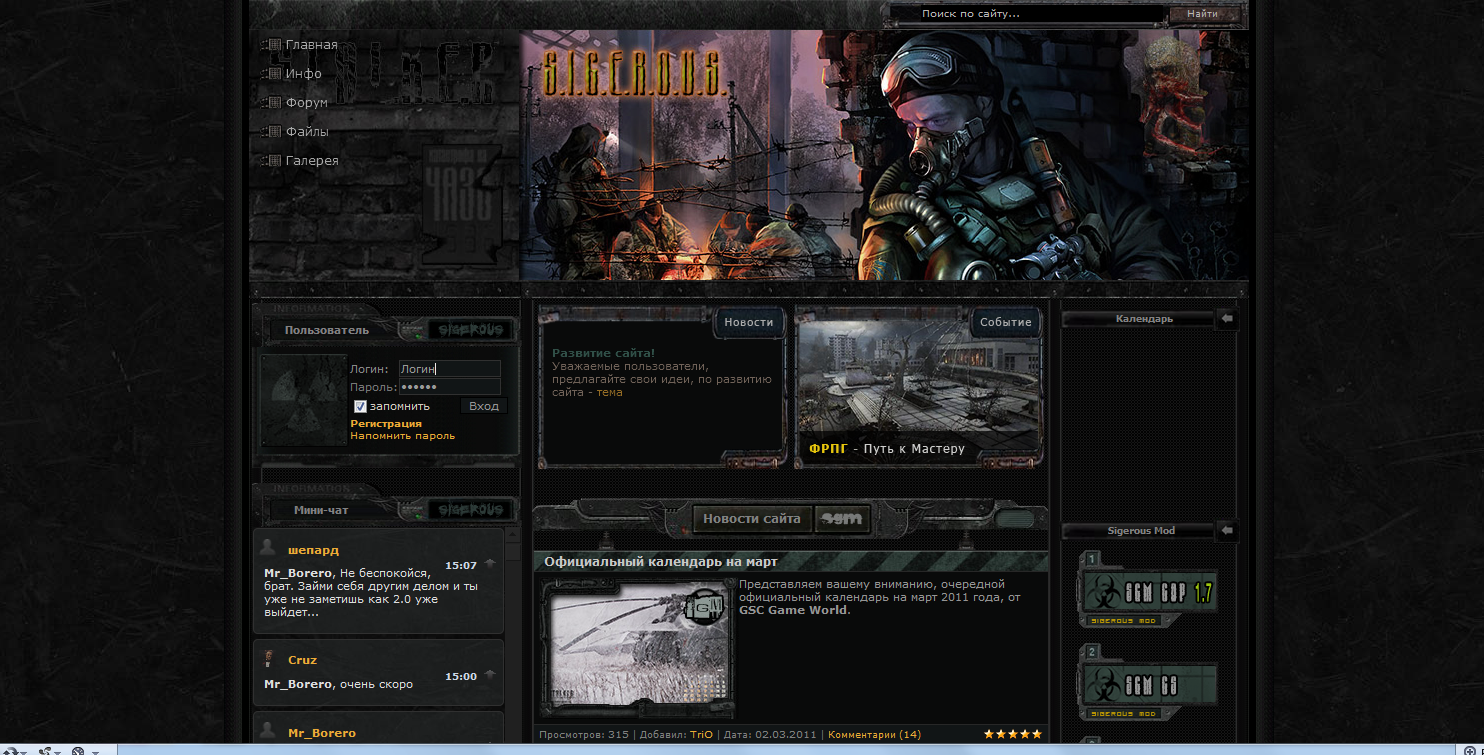Toggle the запомнить checkbox

click(360, 406)
